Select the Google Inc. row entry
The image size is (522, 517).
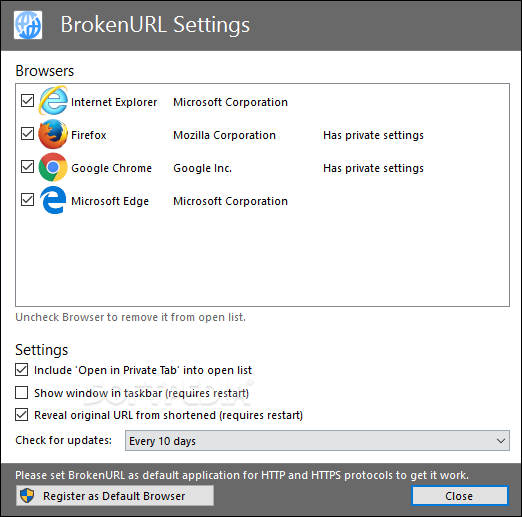[202, 168]
